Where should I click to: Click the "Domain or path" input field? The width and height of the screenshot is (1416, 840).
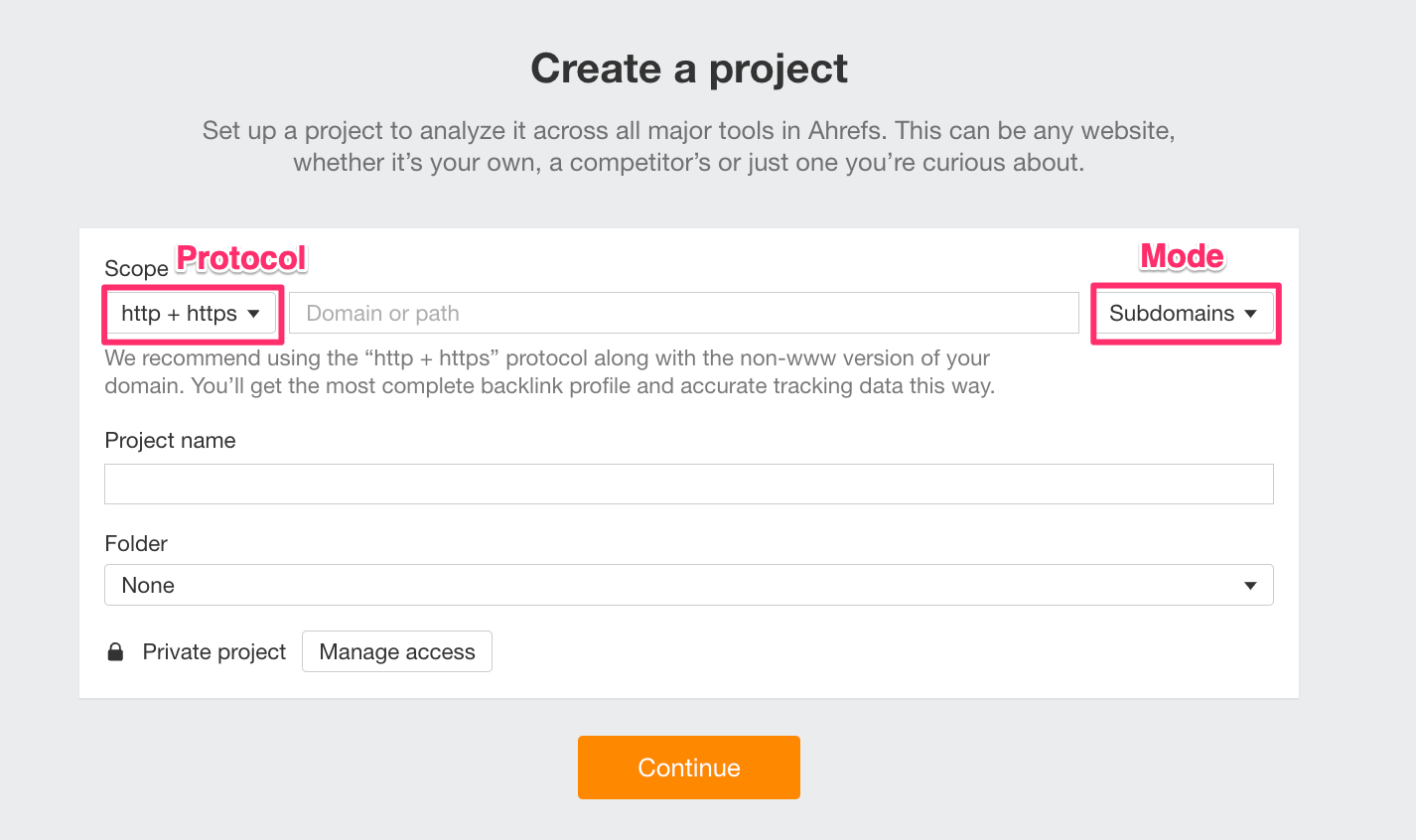point(683,314)
